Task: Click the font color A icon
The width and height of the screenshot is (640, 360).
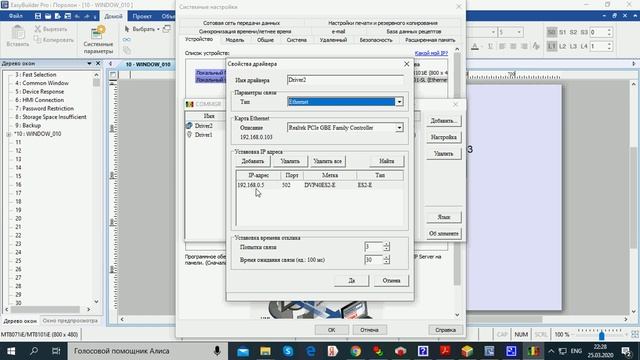Action: 475,47
